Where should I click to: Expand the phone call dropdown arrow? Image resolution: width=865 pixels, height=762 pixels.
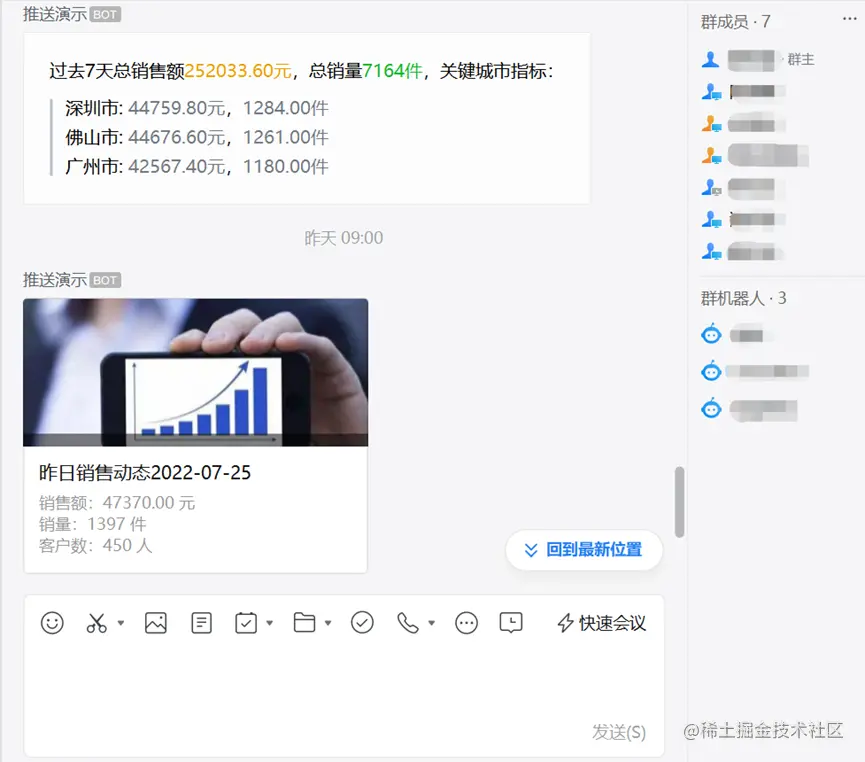(x=432, y=623)
